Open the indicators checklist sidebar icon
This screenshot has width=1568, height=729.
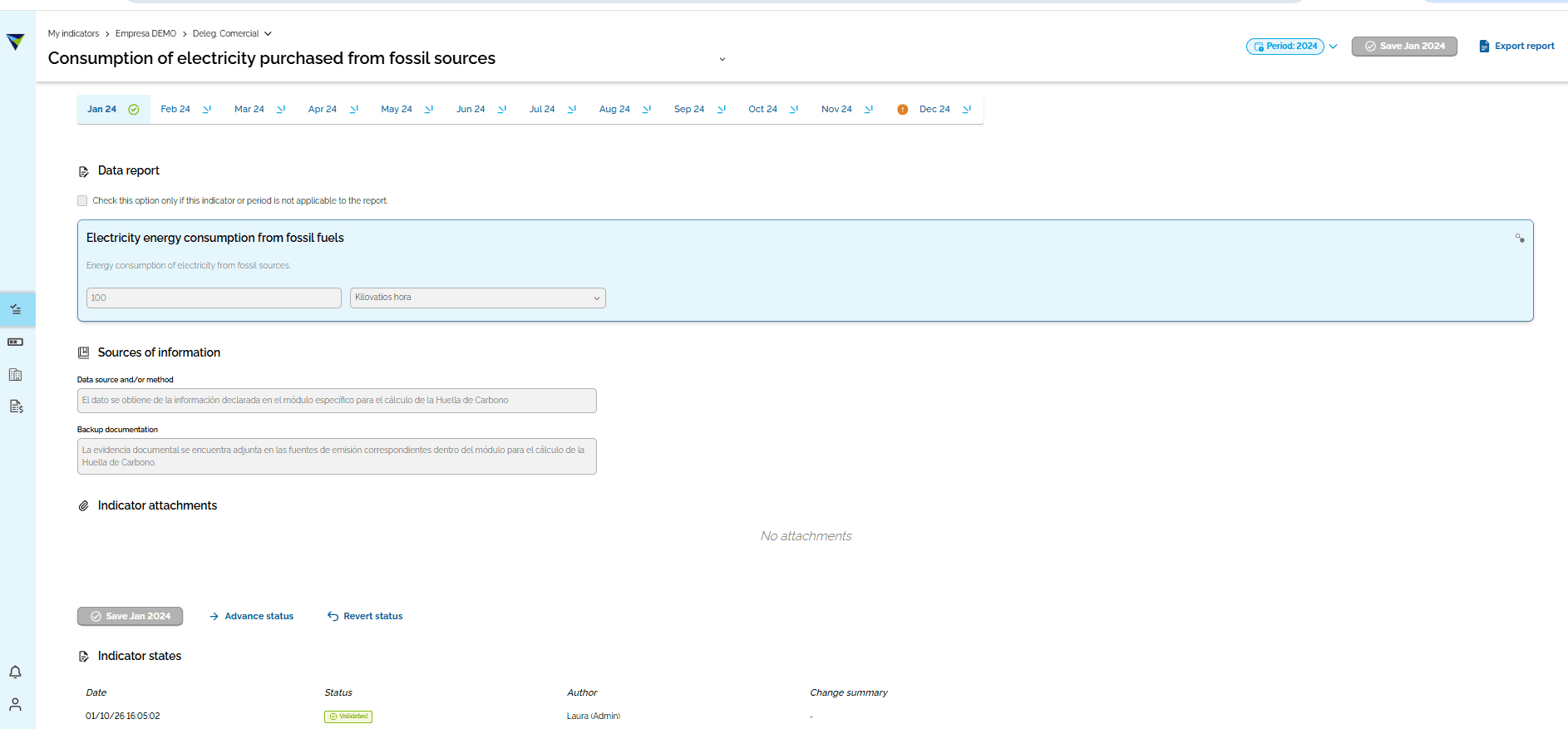point(16,309)
